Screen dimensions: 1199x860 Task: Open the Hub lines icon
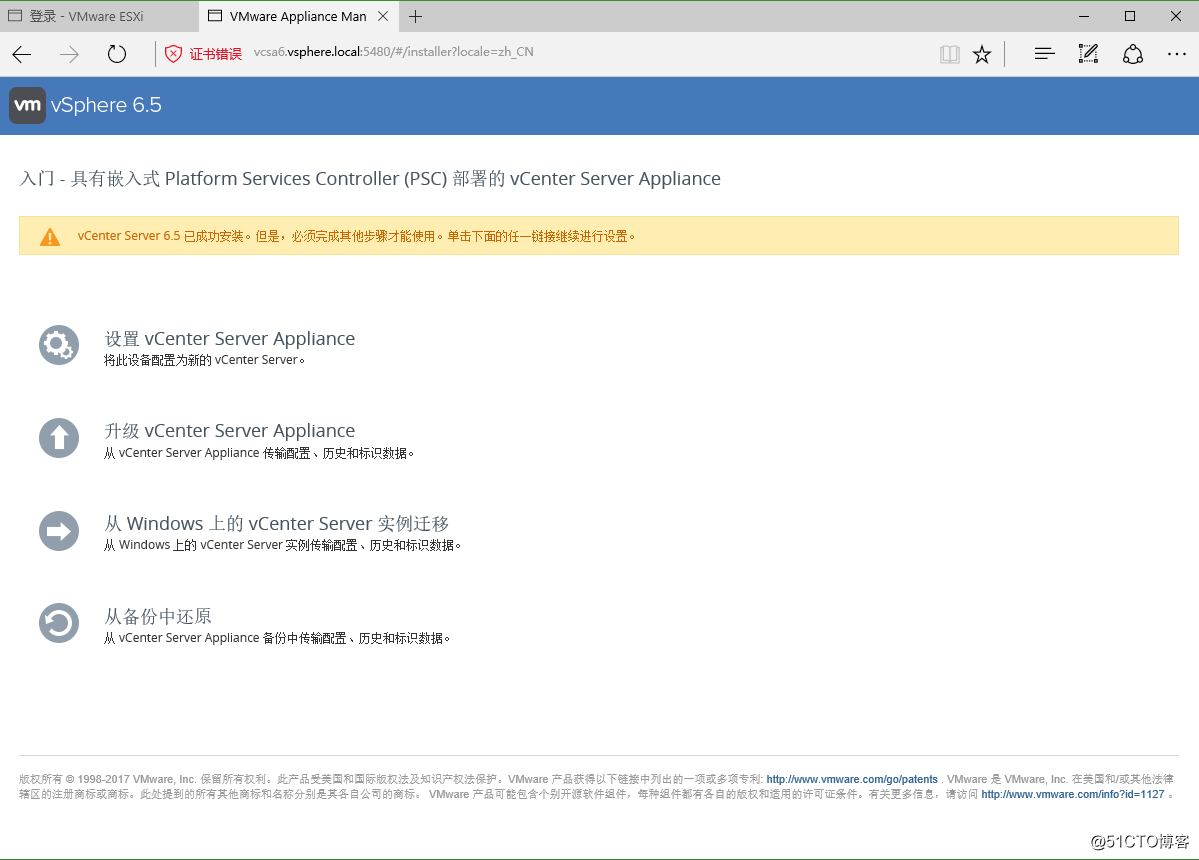[1045, 54]
